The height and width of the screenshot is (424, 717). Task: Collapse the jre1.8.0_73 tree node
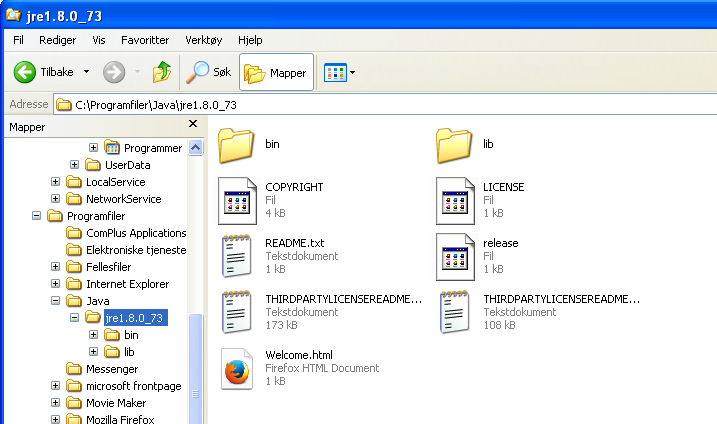pyautogui.click(x=75, y=317)
